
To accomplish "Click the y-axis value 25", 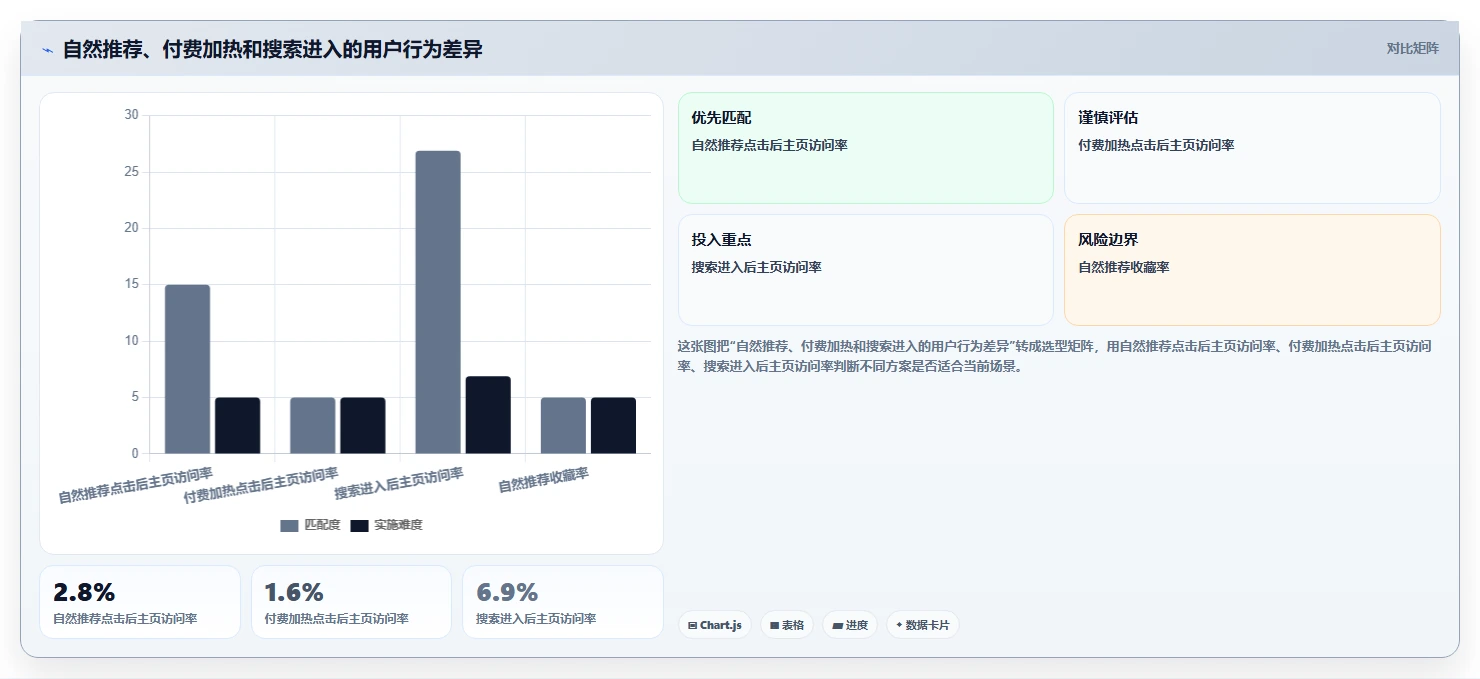I will tap(131, 172).
